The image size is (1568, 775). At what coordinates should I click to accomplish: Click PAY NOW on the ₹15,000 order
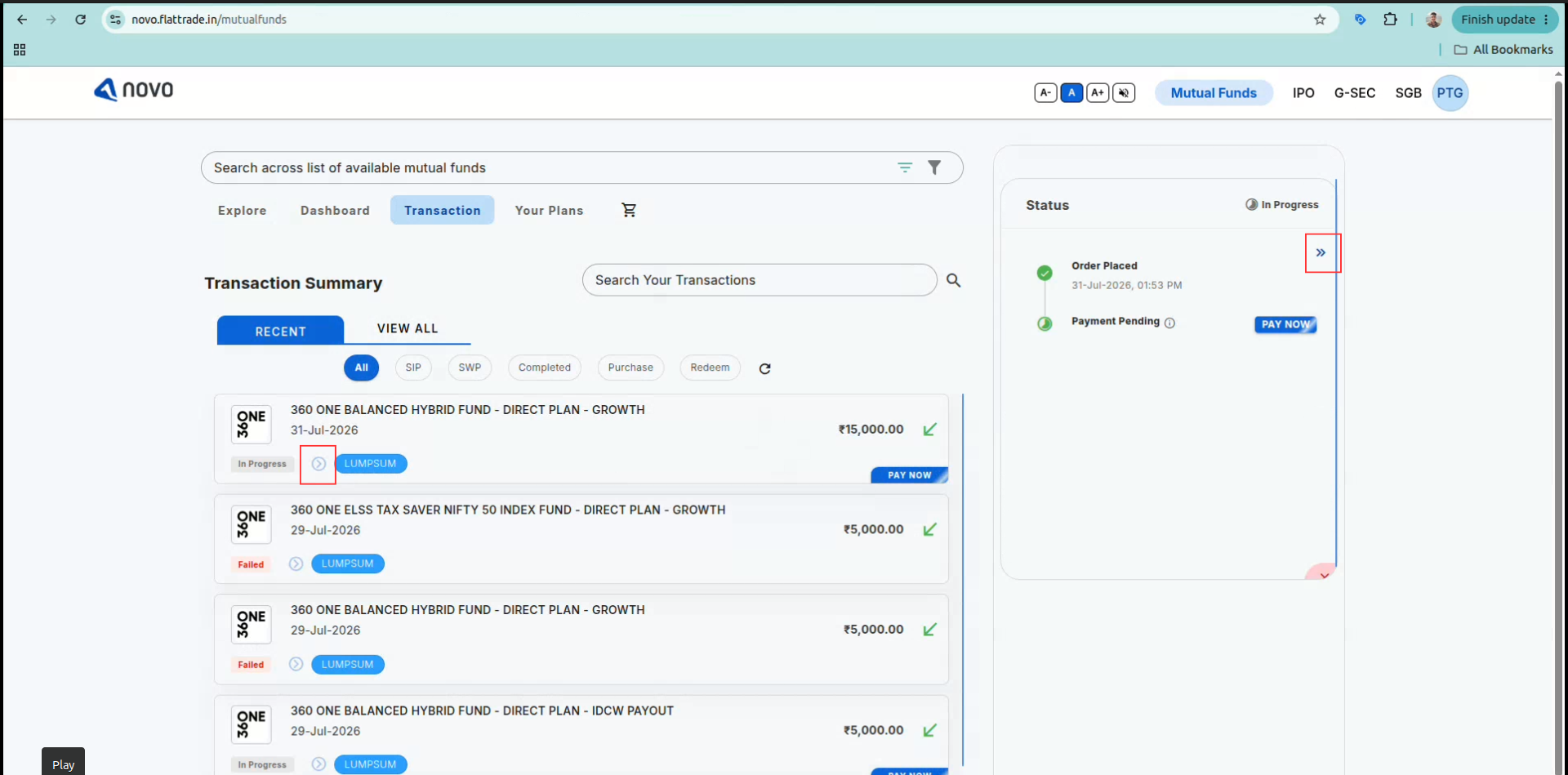[910, 475]
